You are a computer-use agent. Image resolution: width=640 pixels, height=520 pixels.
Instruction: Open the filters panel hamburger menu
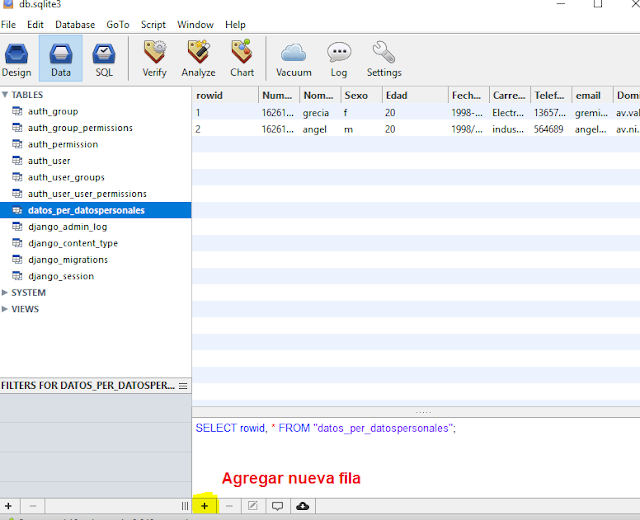click(183, 386)
